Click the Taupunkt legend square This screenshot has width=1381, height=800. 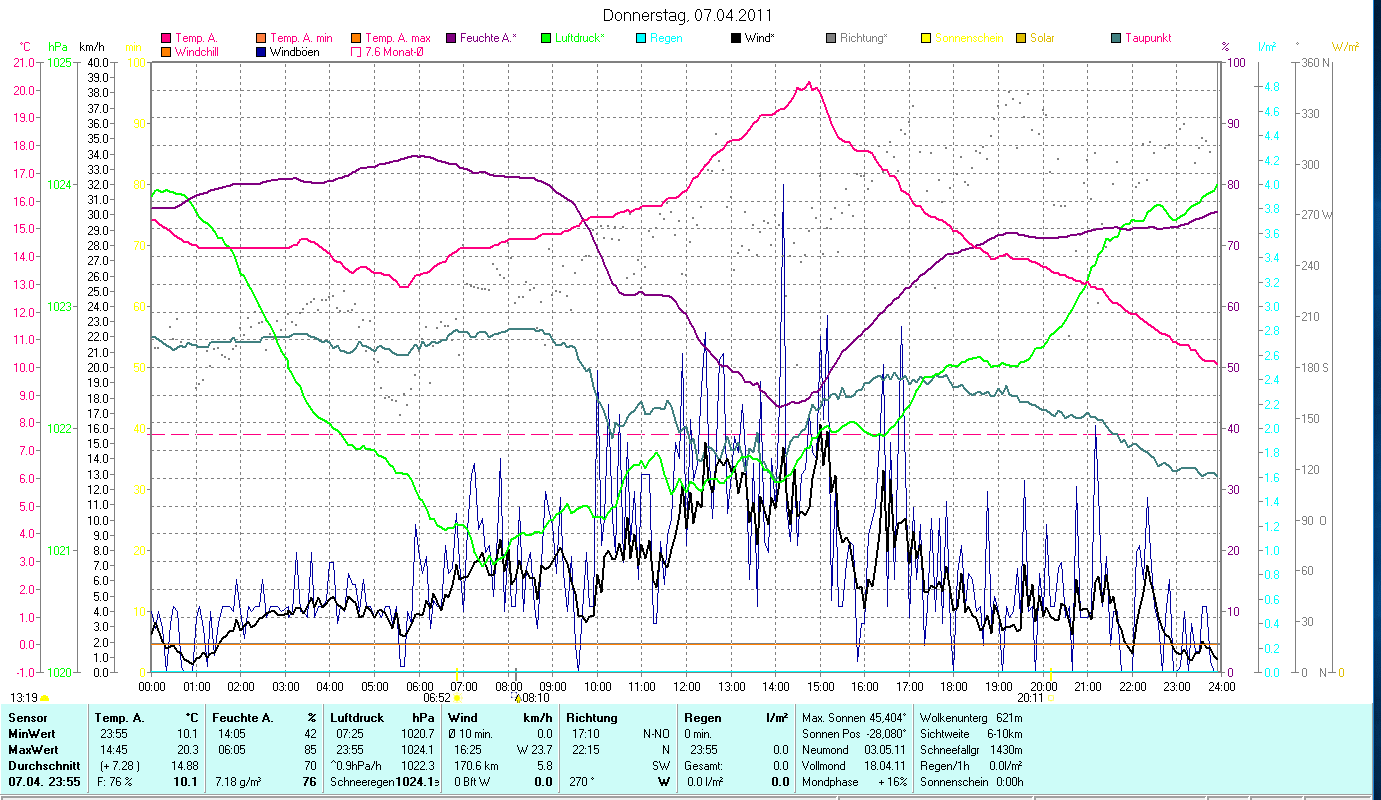coord(1116,38)
